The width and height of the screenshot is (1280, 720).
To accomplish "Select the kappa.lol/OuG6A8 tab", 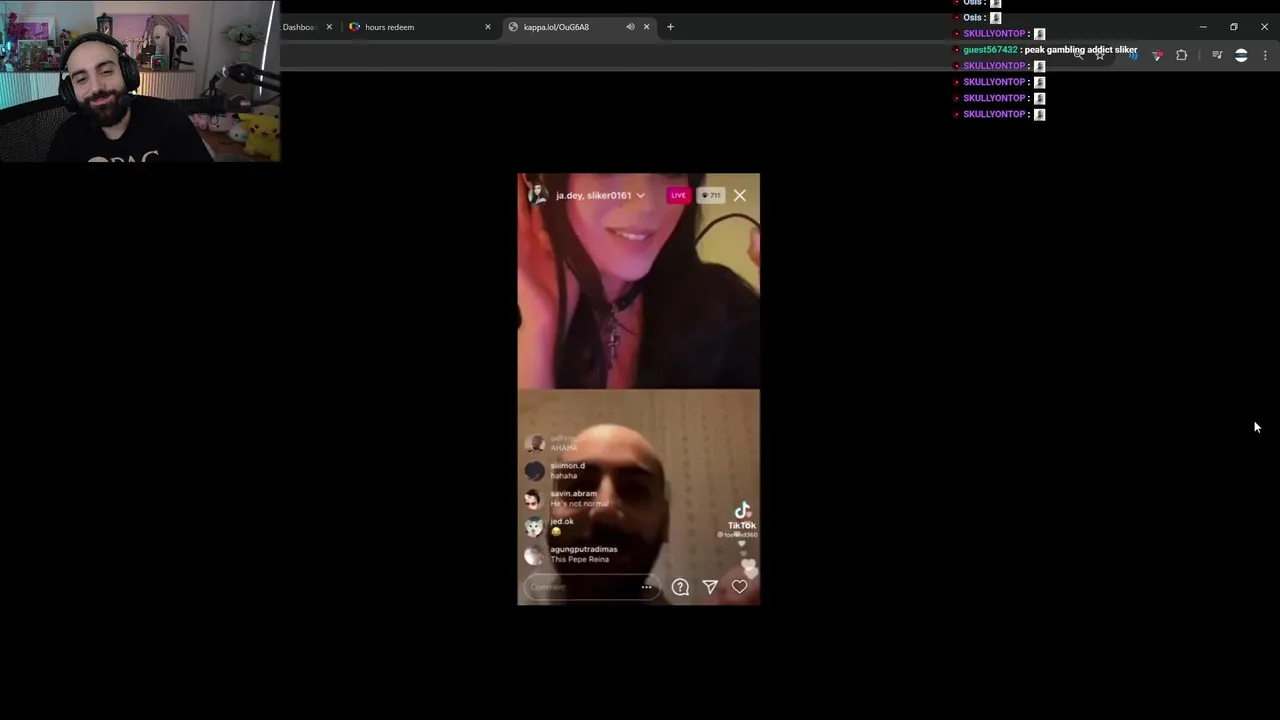I will (x=579, y=27).
